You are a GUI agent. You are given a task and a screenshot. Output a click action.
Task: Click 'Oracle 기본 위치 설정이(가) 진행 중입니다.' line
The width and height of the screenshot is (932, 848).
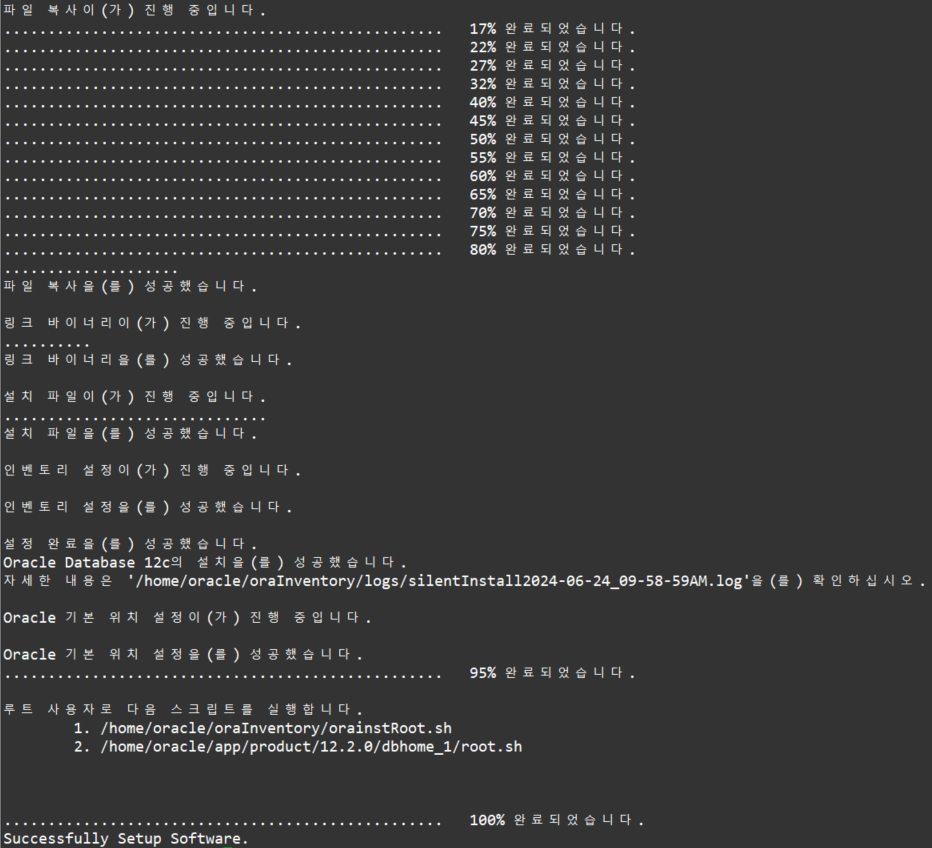187,618
